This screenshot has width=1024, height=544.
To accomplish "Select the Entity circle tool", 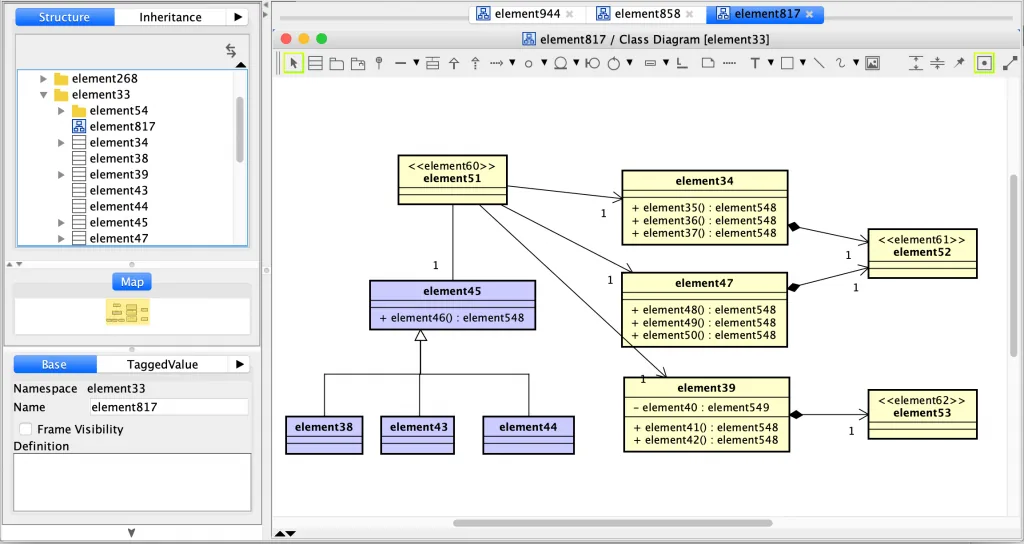I will 560,63.
